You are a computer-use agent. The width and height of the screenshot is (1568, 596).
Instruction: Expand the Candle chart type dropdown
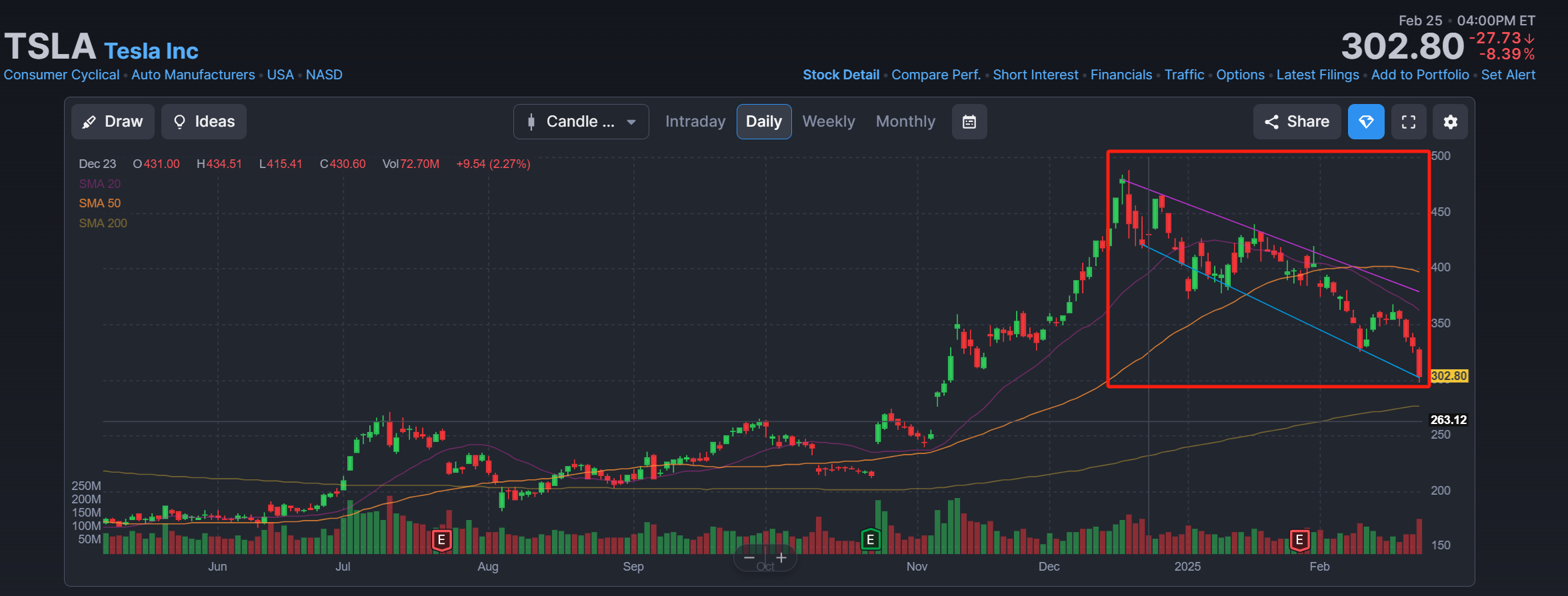pyautogui.click(x=581, y=121)
